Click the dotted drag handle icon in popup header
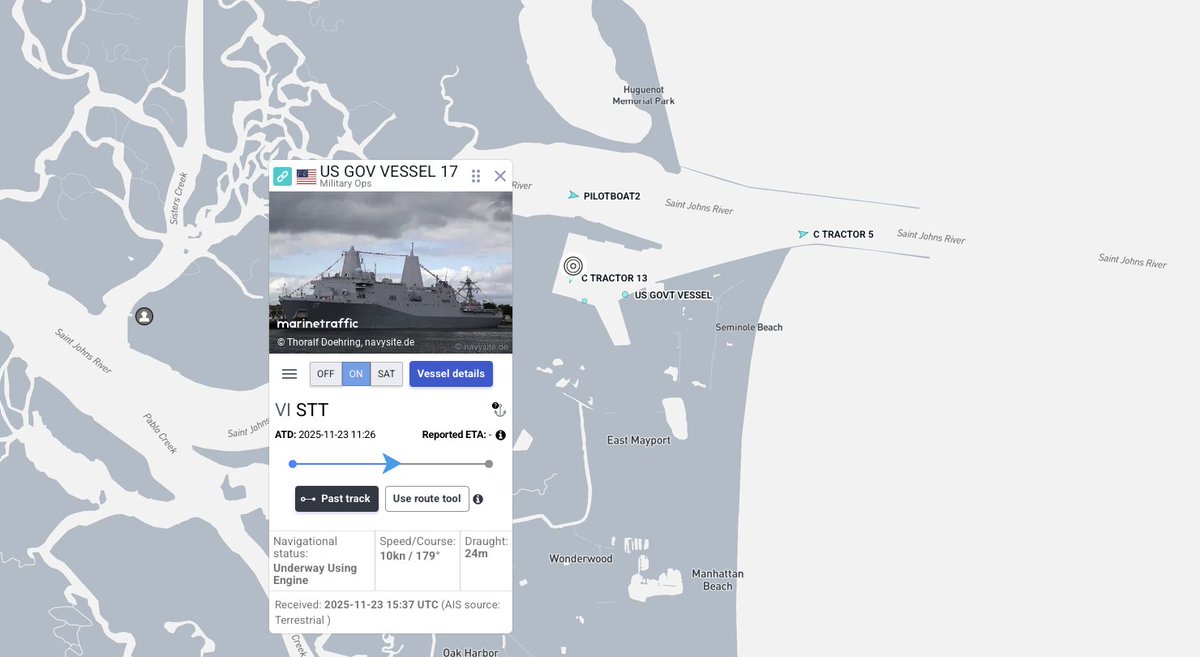This screenshot has height=657, width=1200. click(476, 176)
